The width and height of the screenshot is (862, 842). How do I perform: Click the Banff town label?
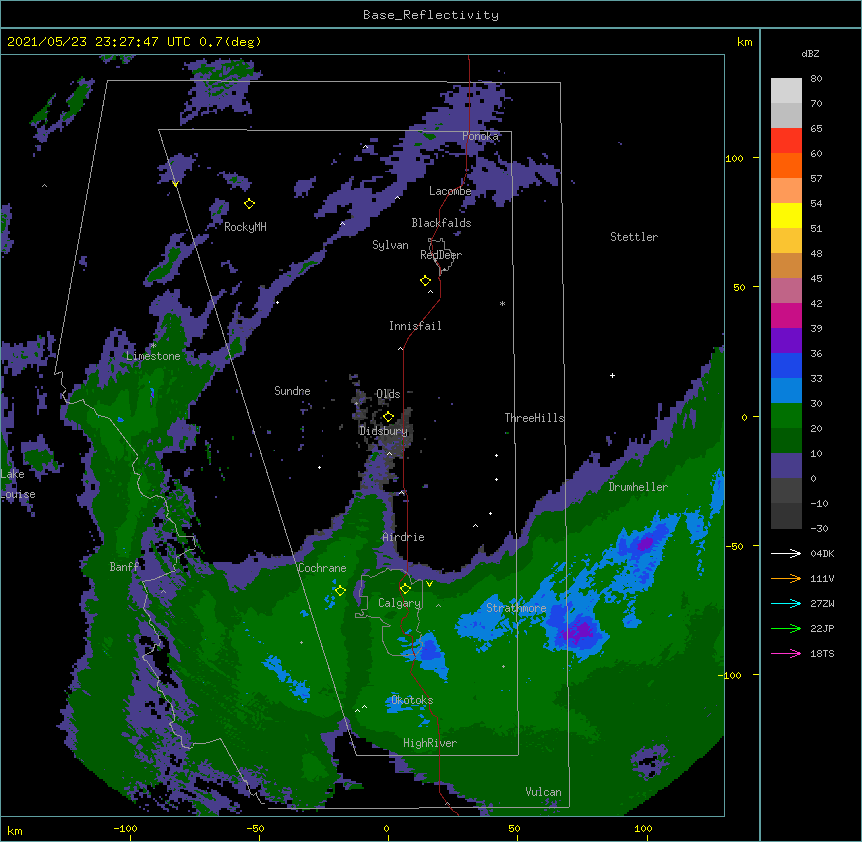pyautogui.click(x=124, y=567)
